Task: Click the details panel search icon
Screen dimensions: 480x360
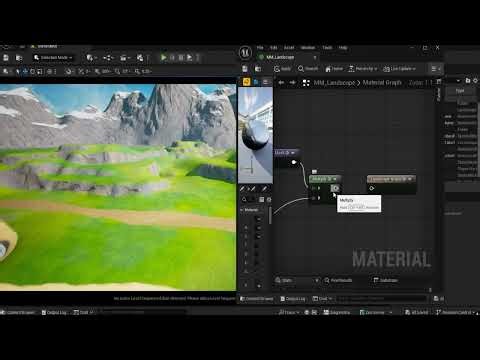Action: (x=244, y=199)
